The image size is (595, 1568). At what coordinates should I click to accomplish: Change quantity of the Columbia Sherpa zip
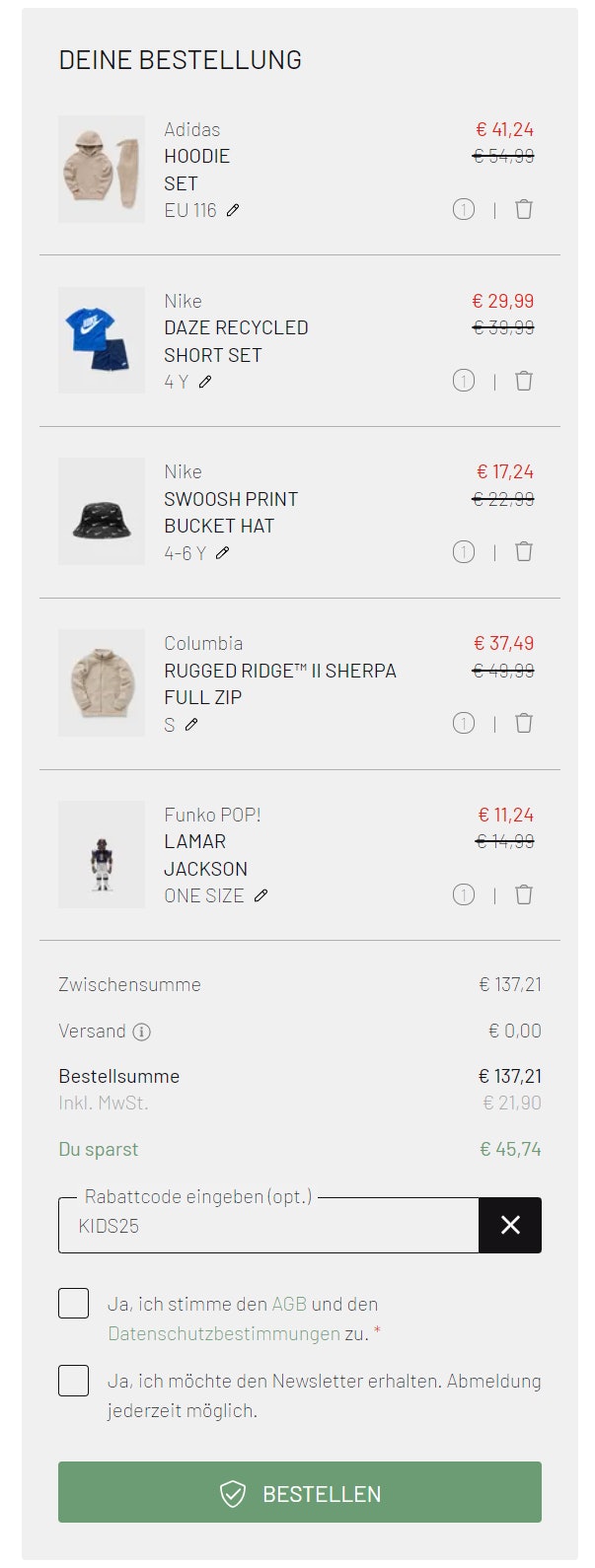(x=464, y=723)
